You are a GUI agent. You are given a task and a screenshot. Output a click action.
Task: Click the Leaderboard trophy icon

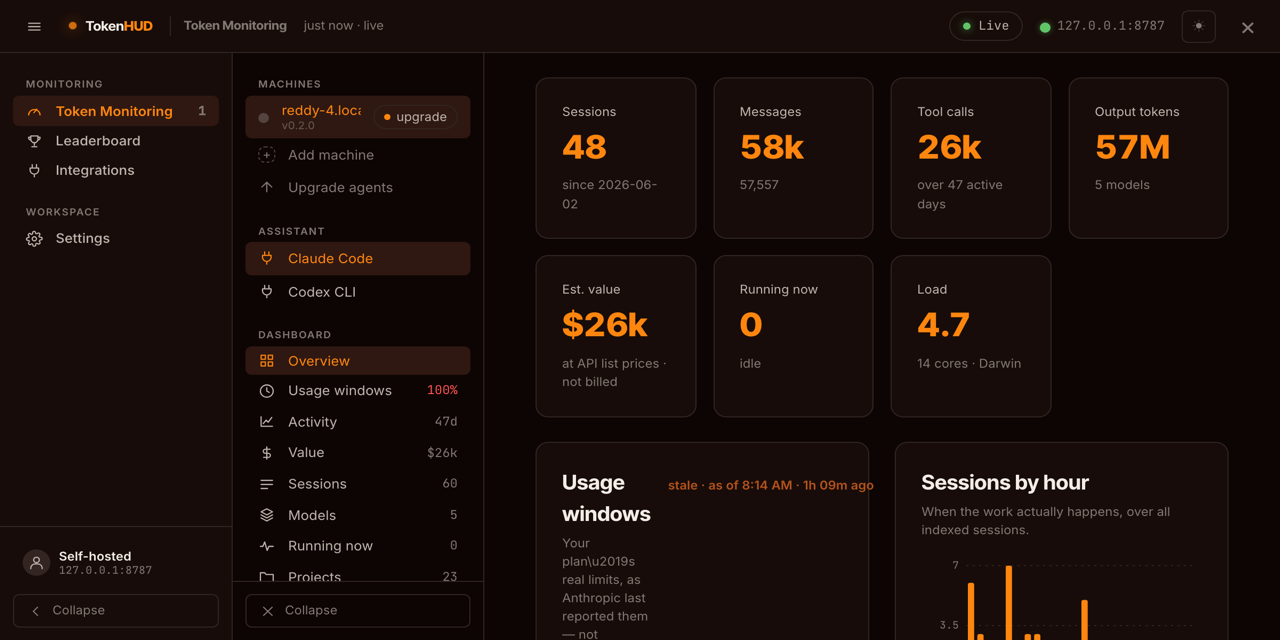tap(34, 141)
